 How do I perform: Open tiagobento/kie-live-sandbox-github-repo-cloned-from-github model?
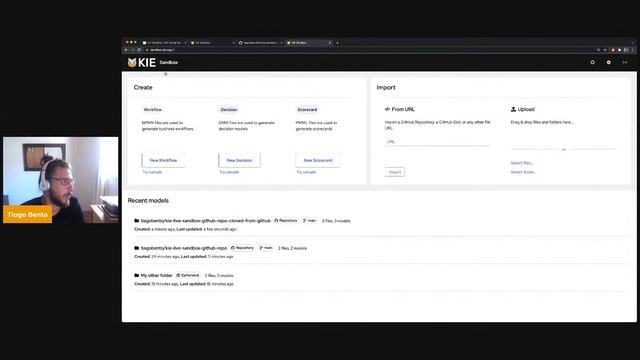[206, 221]
